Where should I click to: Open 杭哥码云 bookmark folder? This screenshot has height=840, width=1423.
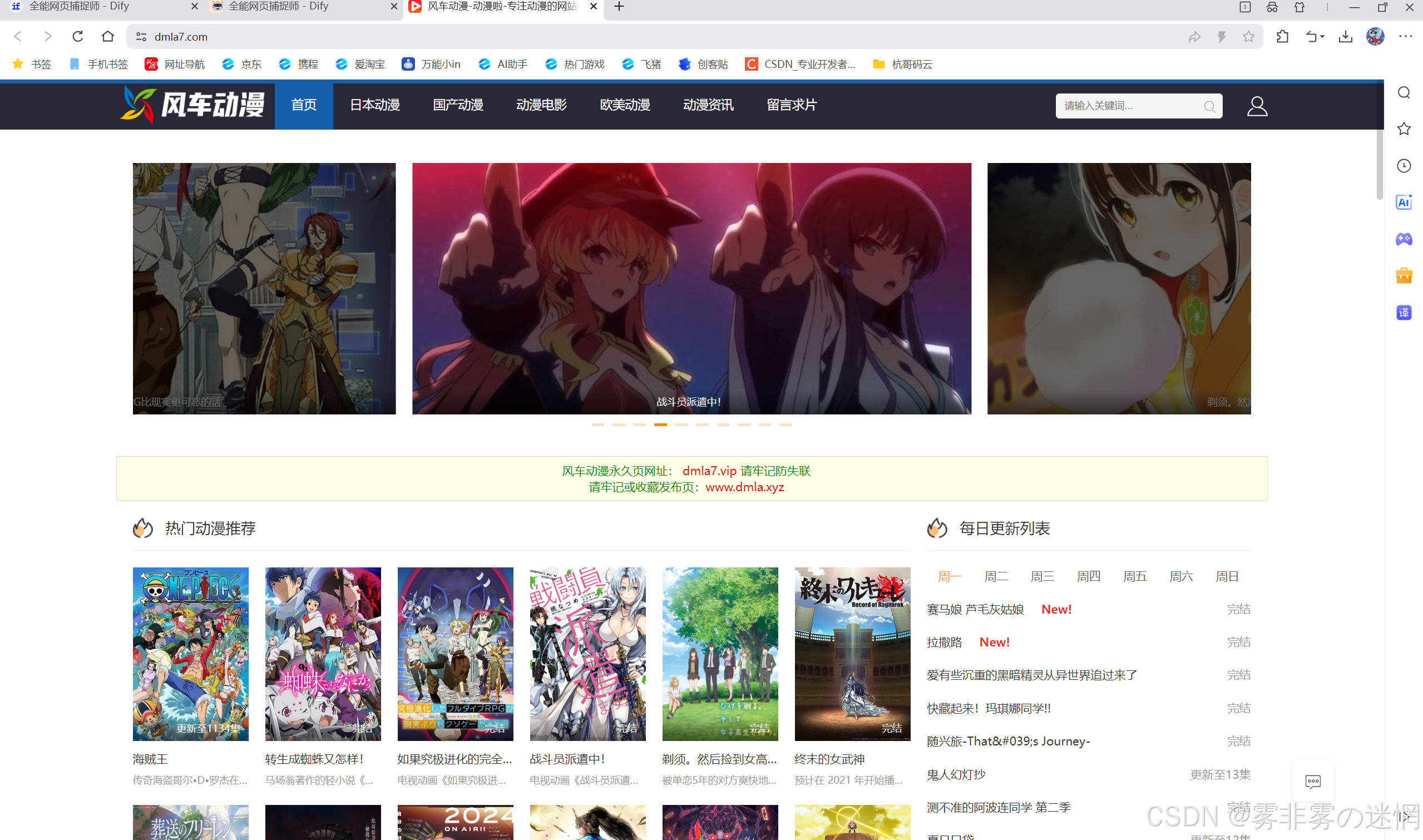click(x=902, y=64)
